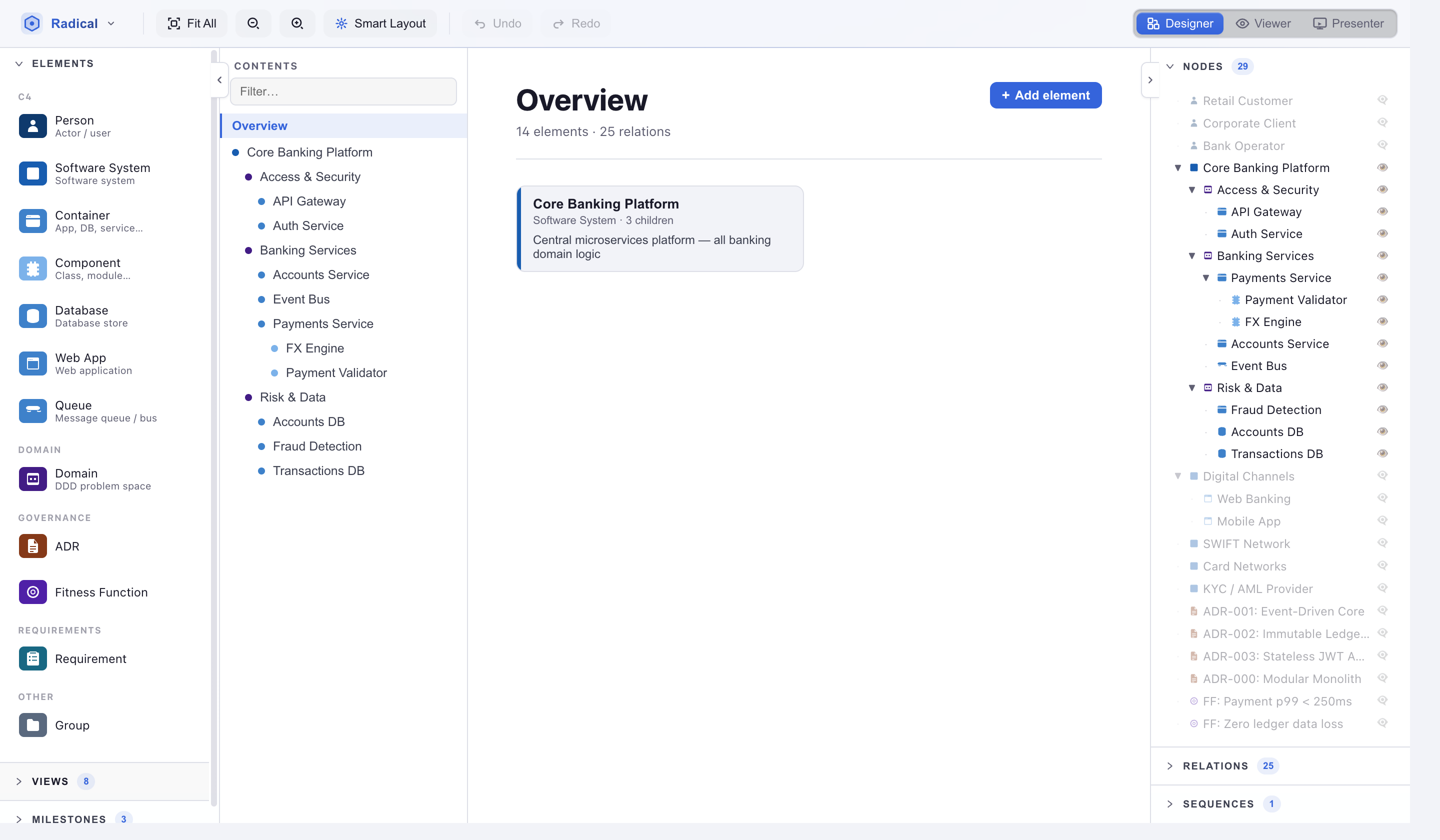Show the ADR-000: Modular Monolith node
The width and height of the screenshot is (1440, 840).
point(1382,677)
